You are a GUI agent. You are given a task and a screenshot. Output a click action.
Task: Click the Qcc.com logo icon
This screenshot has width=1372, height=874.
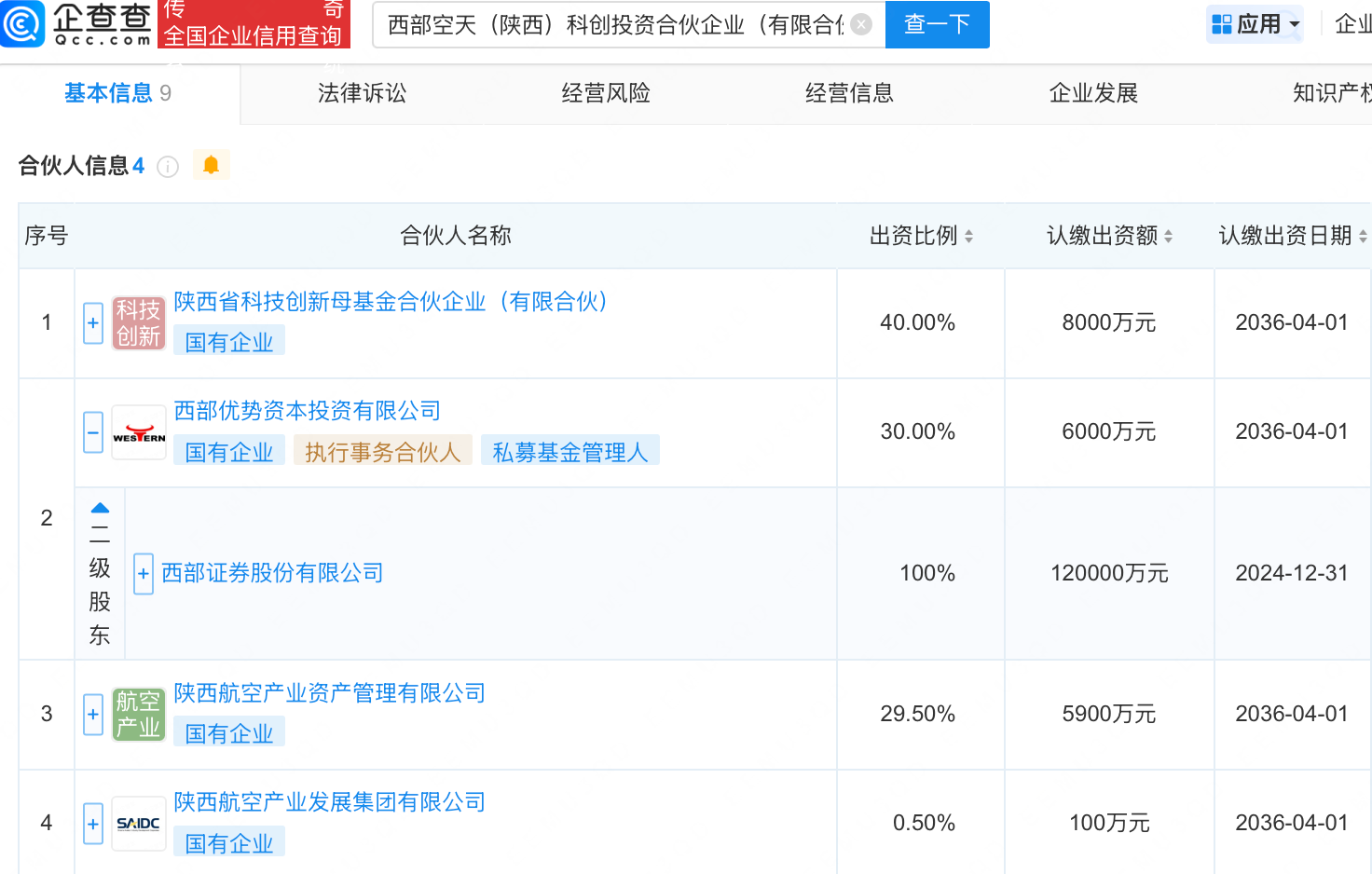coord(22,24)
